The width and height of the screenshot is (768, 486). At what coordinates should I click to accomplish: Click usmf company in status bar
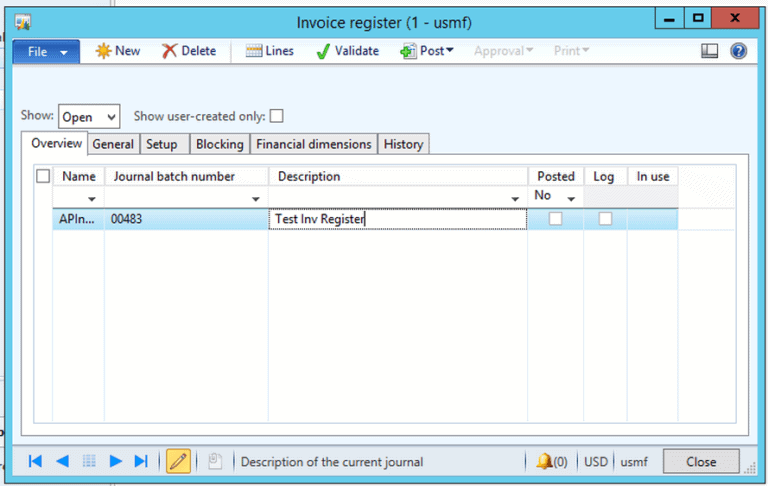point(634,462)
